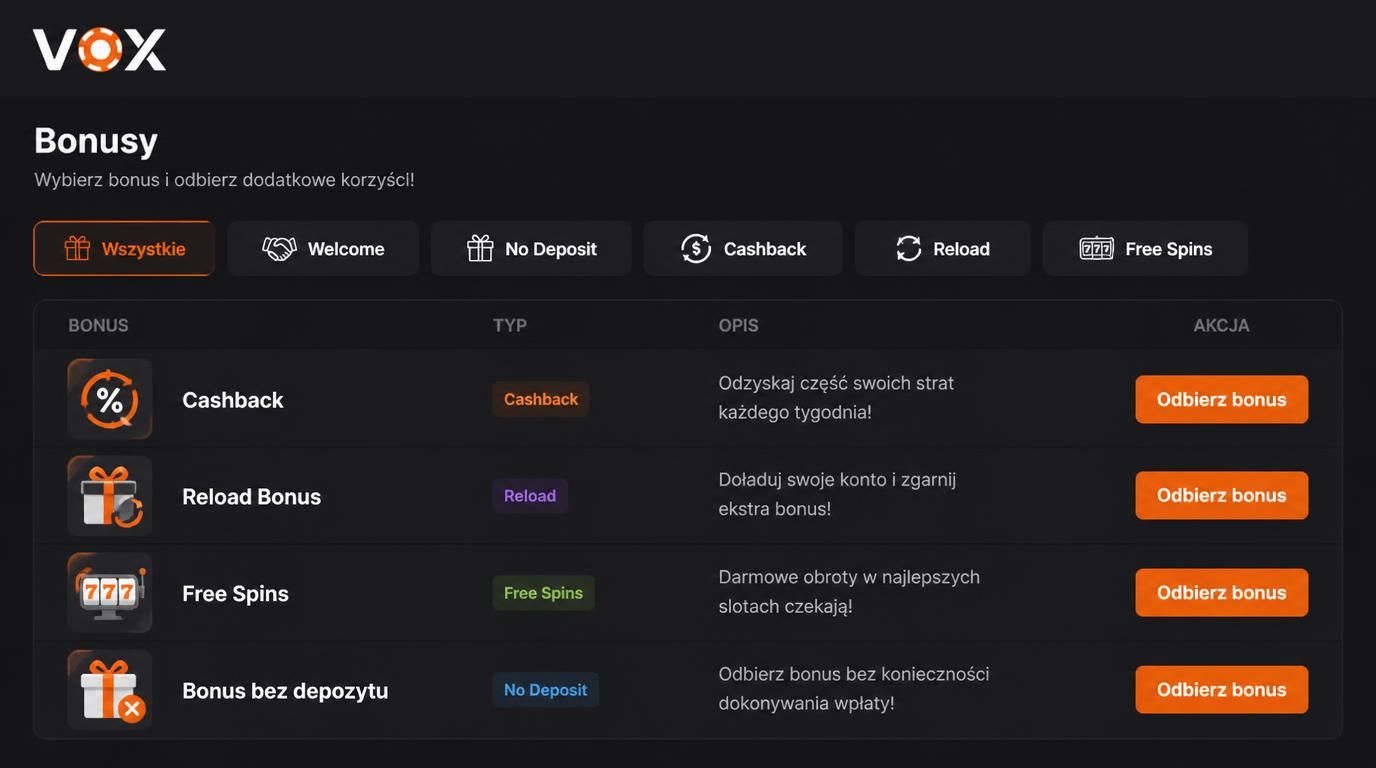The width and height of the screenshot is (1376, 768).
Task: Click the refresh arrows icon on Reload tab
Action: 908,248
